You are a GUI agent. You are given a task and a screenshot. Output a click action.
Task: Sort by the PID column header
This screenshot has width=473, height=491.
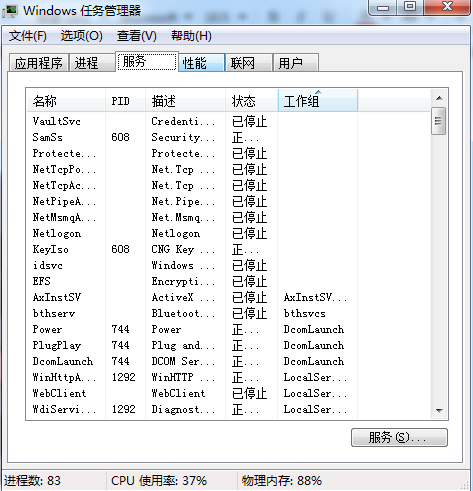(125, 101)
